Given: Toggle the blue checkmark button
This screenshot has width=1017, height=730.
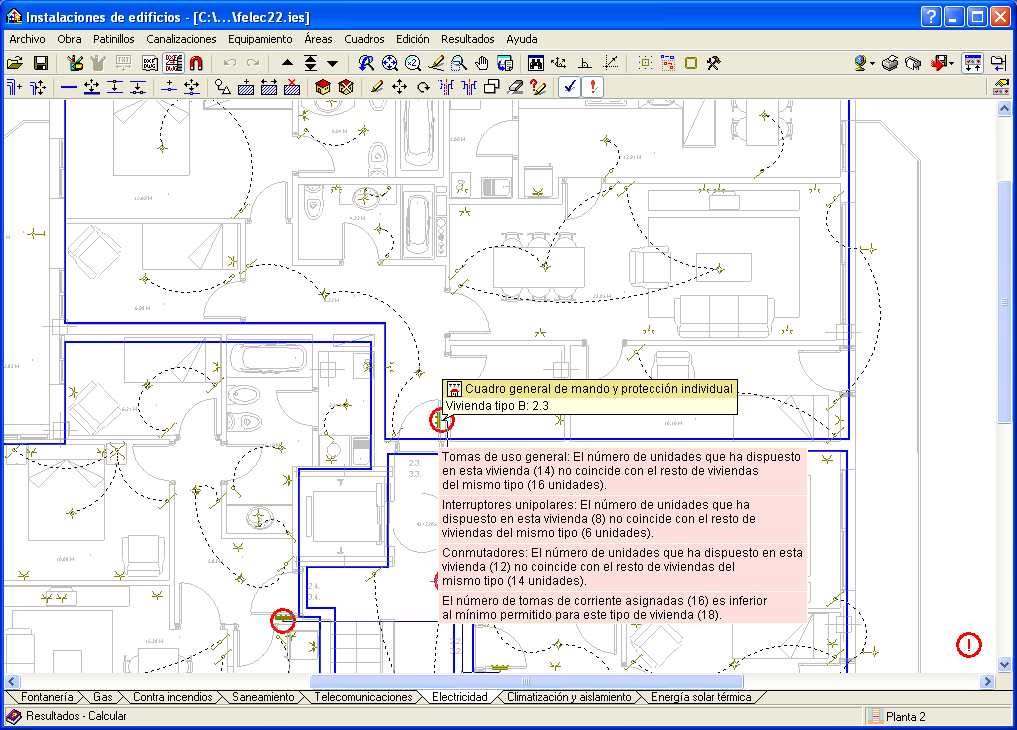Looking at the screenshot, I should click(569, 87).
